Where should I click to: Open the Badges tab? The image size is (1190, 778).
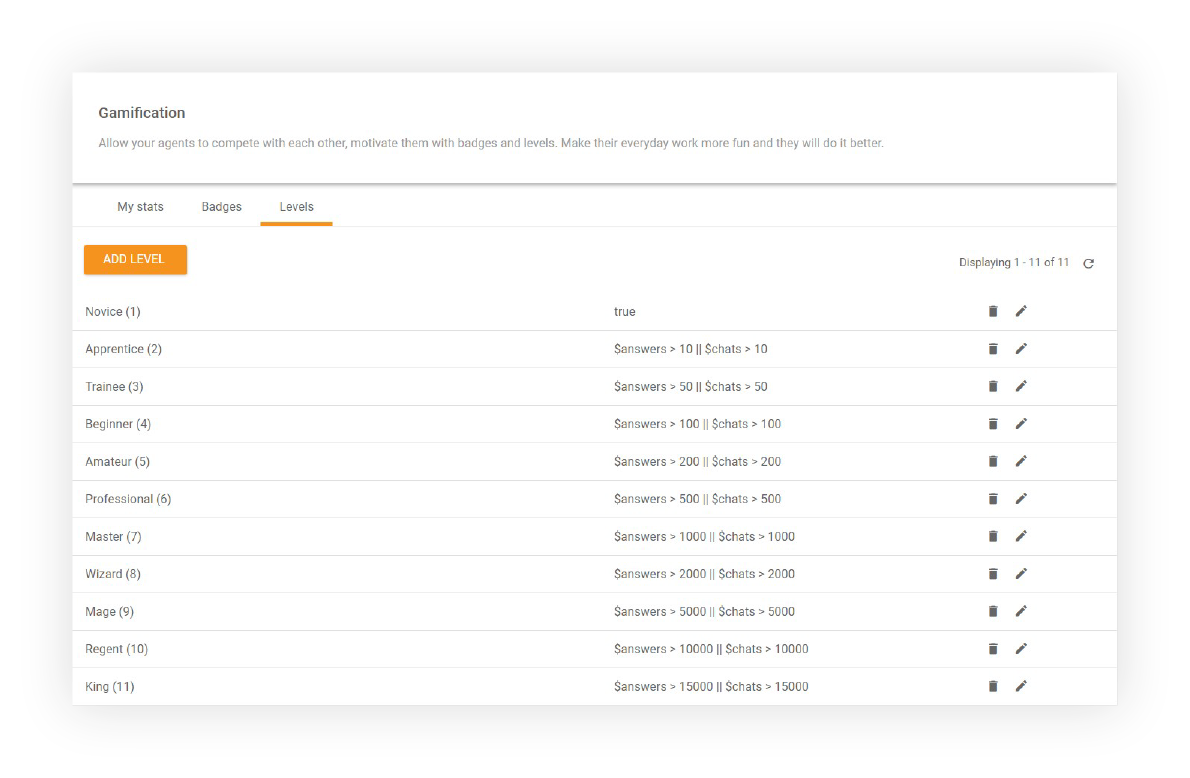[x=221, y=206]
